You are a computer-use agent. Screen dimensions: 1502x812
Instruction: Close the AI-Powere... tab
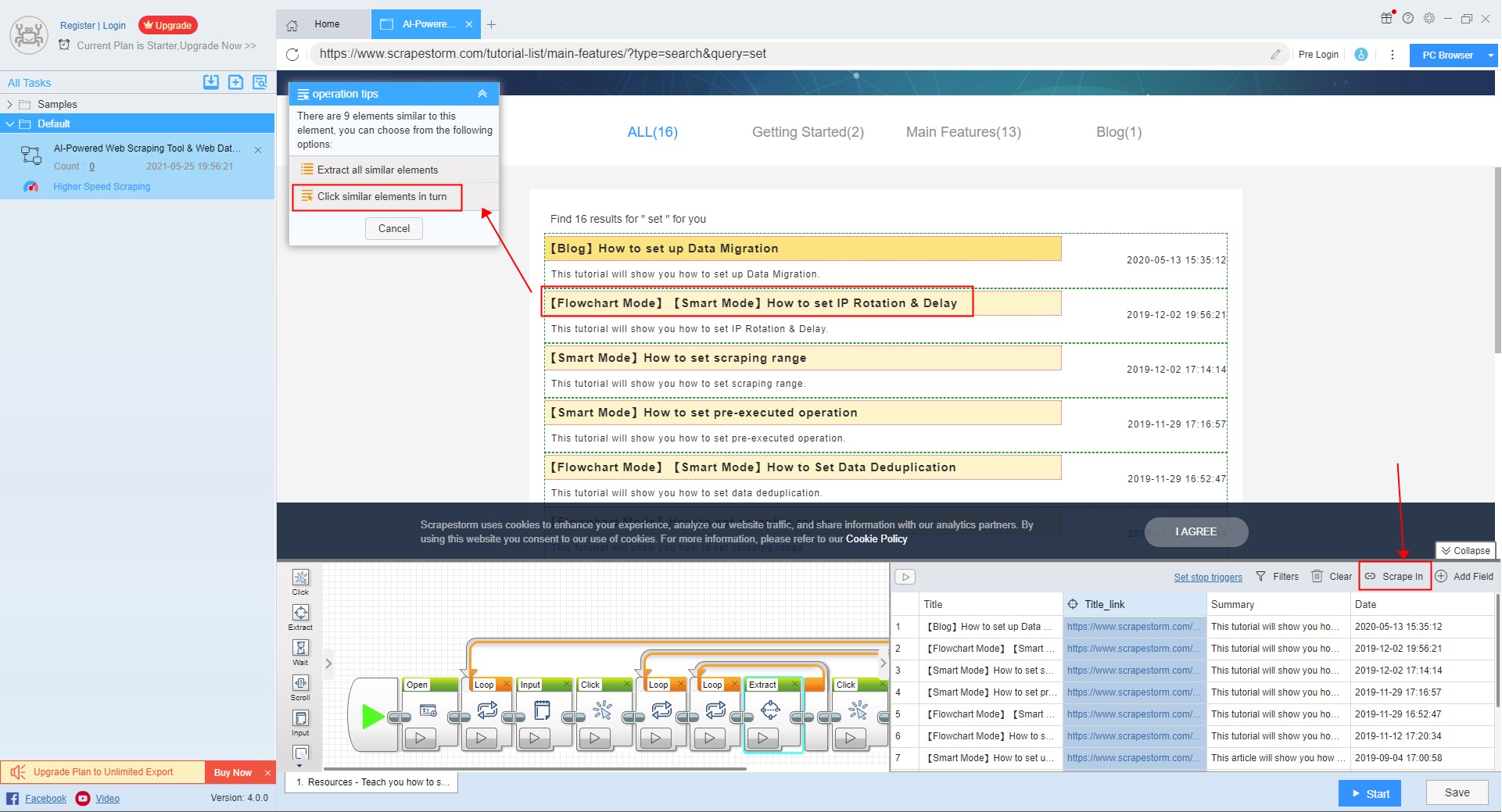(x=469, y=24)
